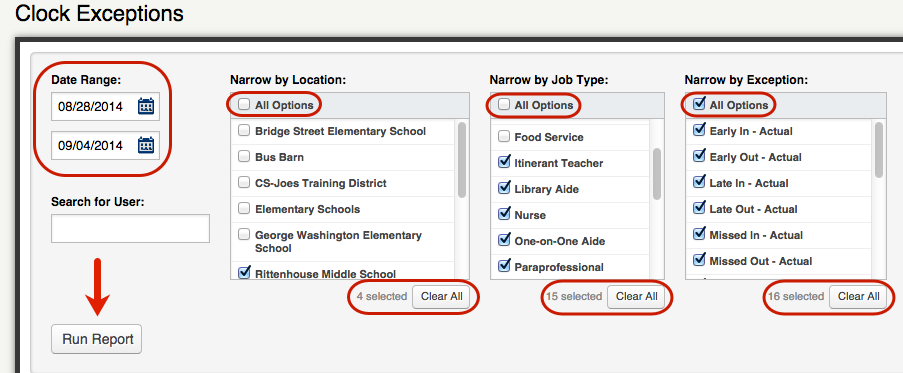
Task: Click the Location list scrollbar
Action: 462,200
